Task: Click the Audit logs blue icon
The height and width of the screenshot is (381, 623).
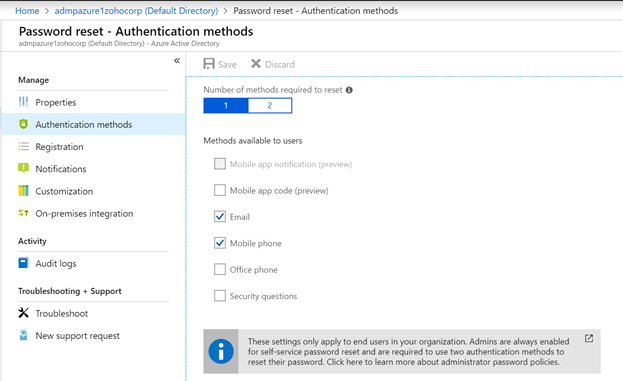Action: pyautogui.click(x=23, y=263)
